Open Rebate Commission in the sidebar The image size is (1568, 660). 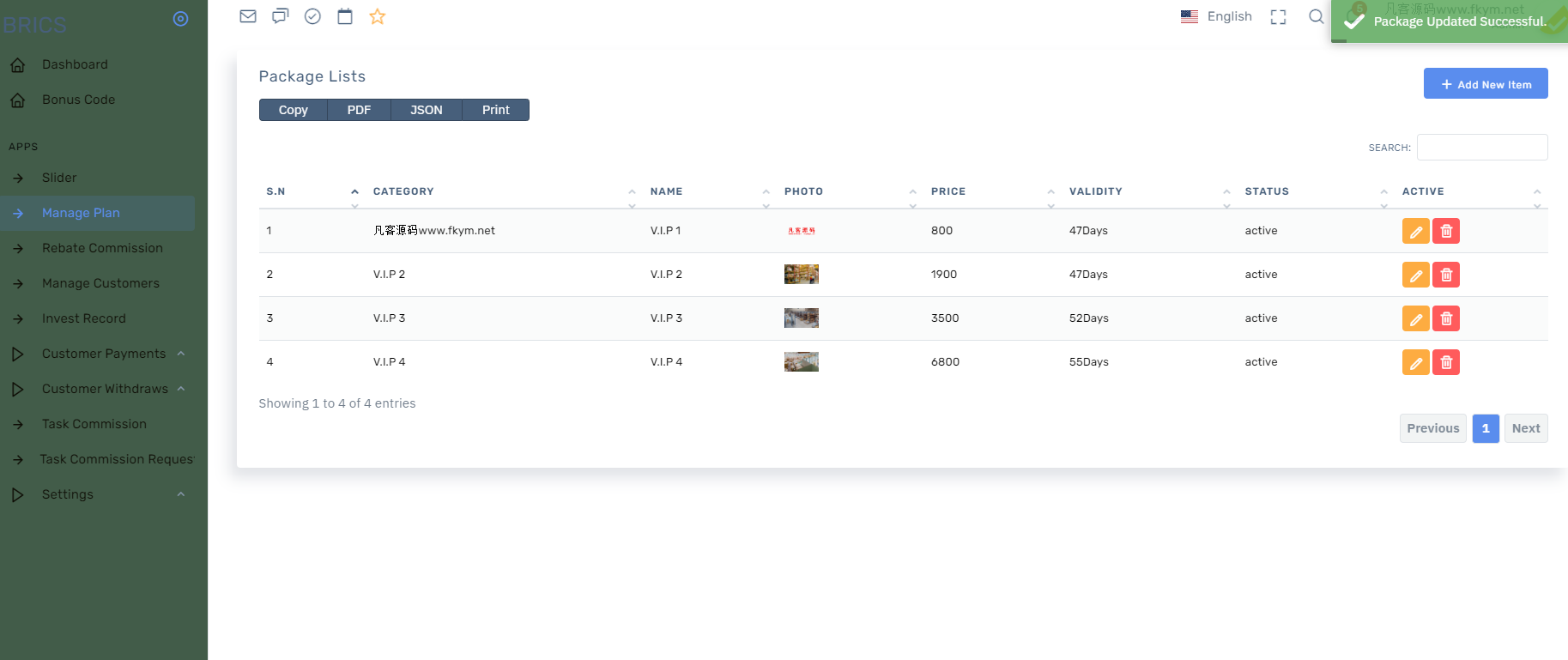tap(102, 248)
